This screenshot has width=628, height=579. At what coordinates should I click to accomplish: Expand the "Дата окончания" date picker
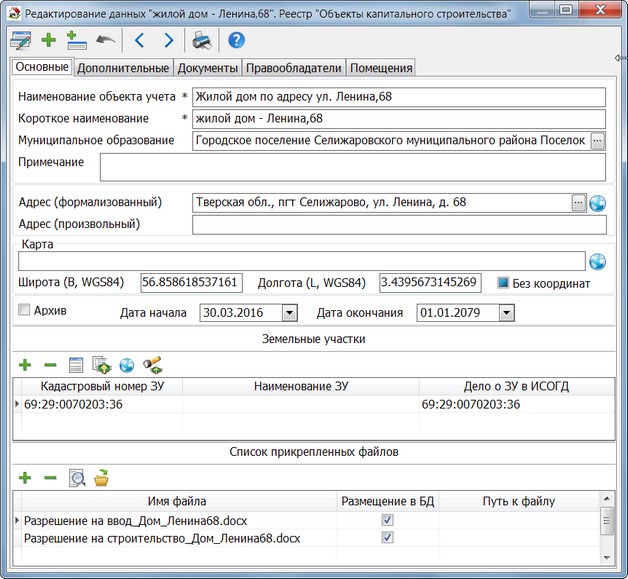506,313
